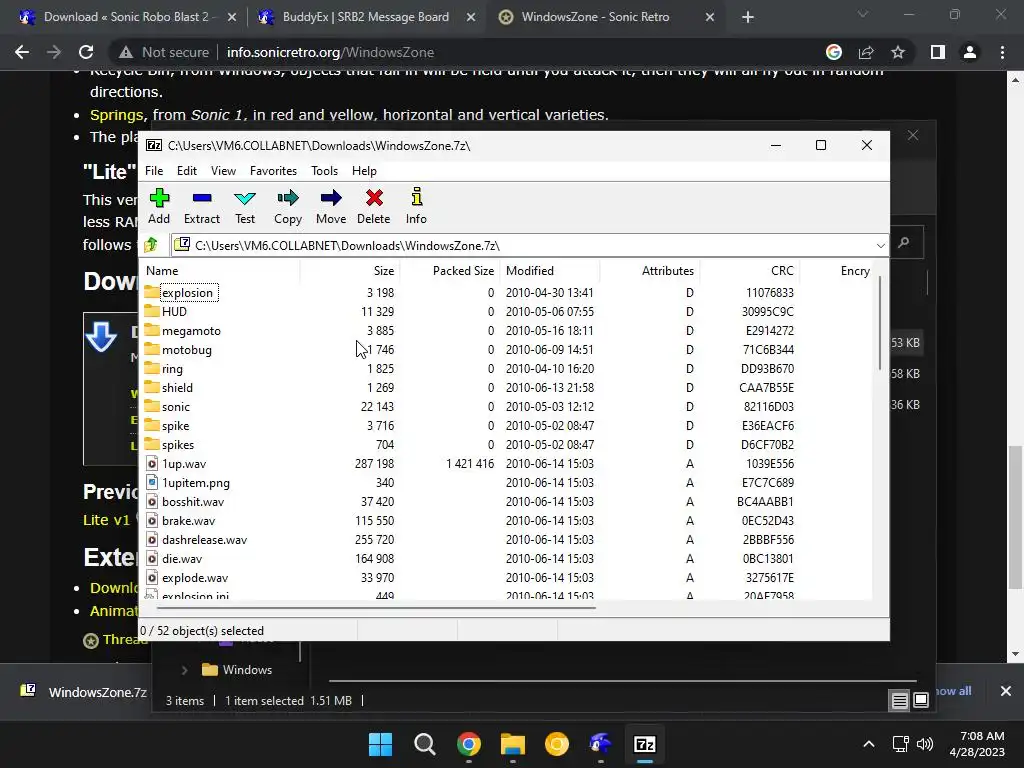Click the Copy toolbar icon
This screenshot has height=768, width=1024.
288,206
